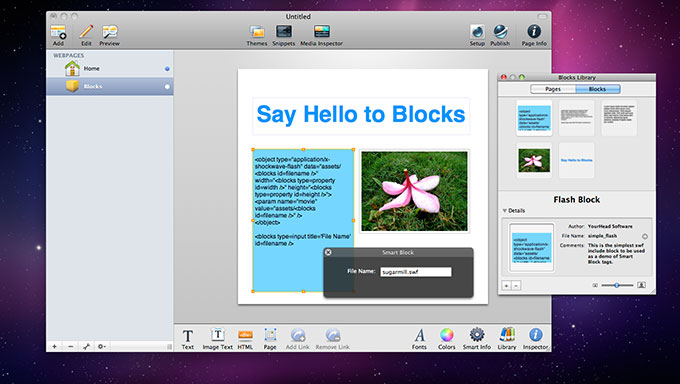Click the sidebar wrench tool button

click(86, 346)
